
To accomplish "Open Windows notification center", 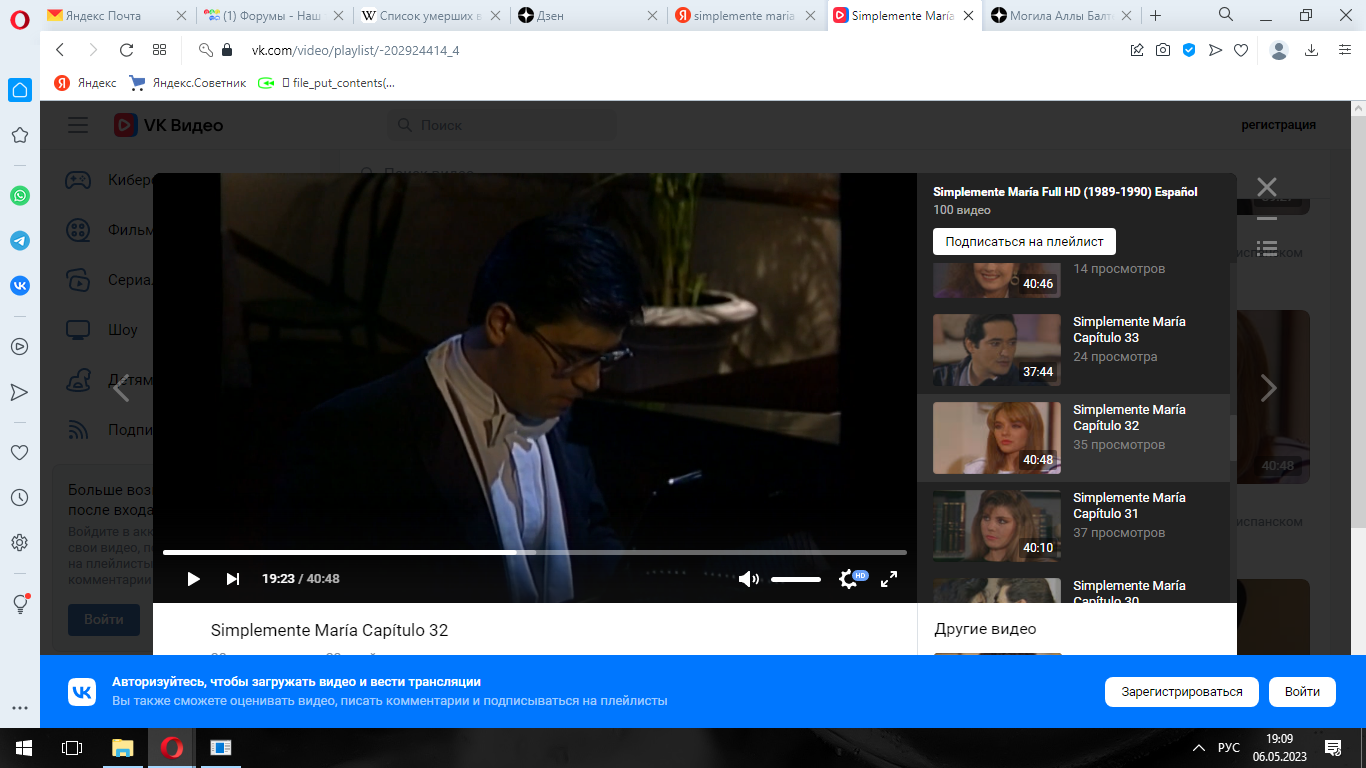I will pos(1333,747).
